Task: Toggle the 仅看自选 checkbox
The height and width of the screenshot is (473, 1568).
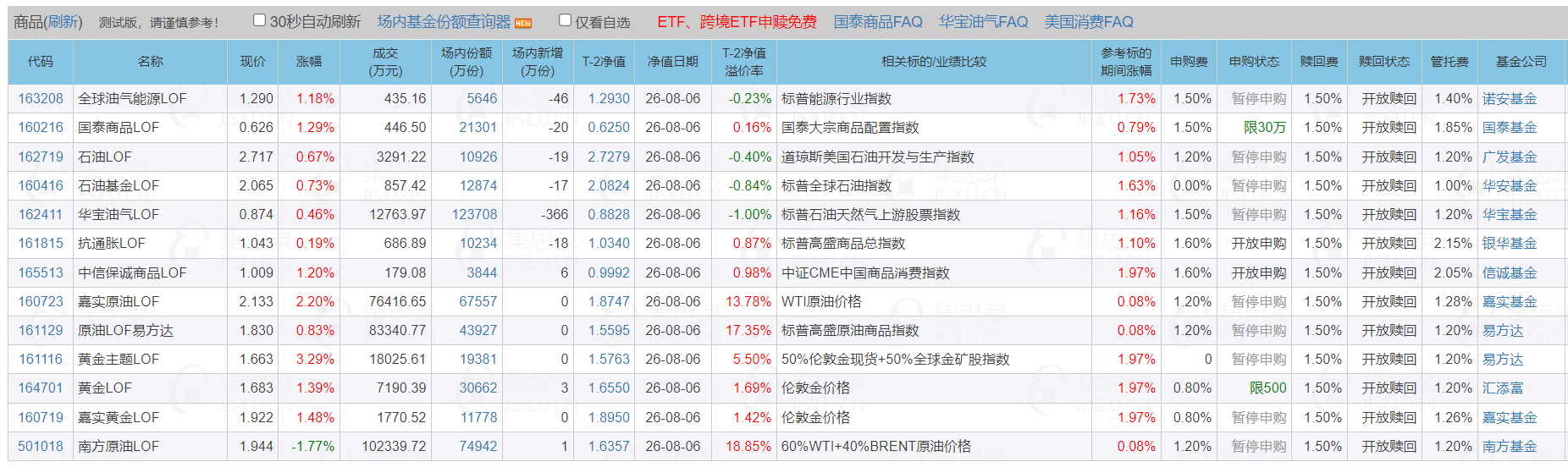Action: pyautogui.click(x=566, y=20)
